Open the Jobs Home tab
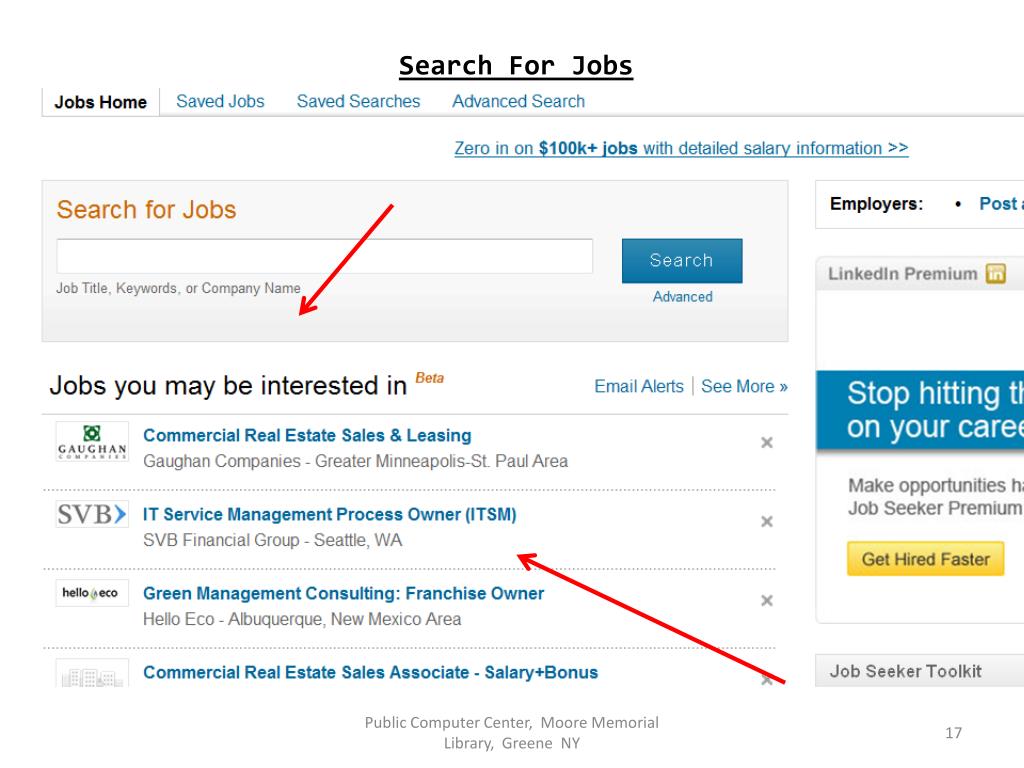 point(101,103)
